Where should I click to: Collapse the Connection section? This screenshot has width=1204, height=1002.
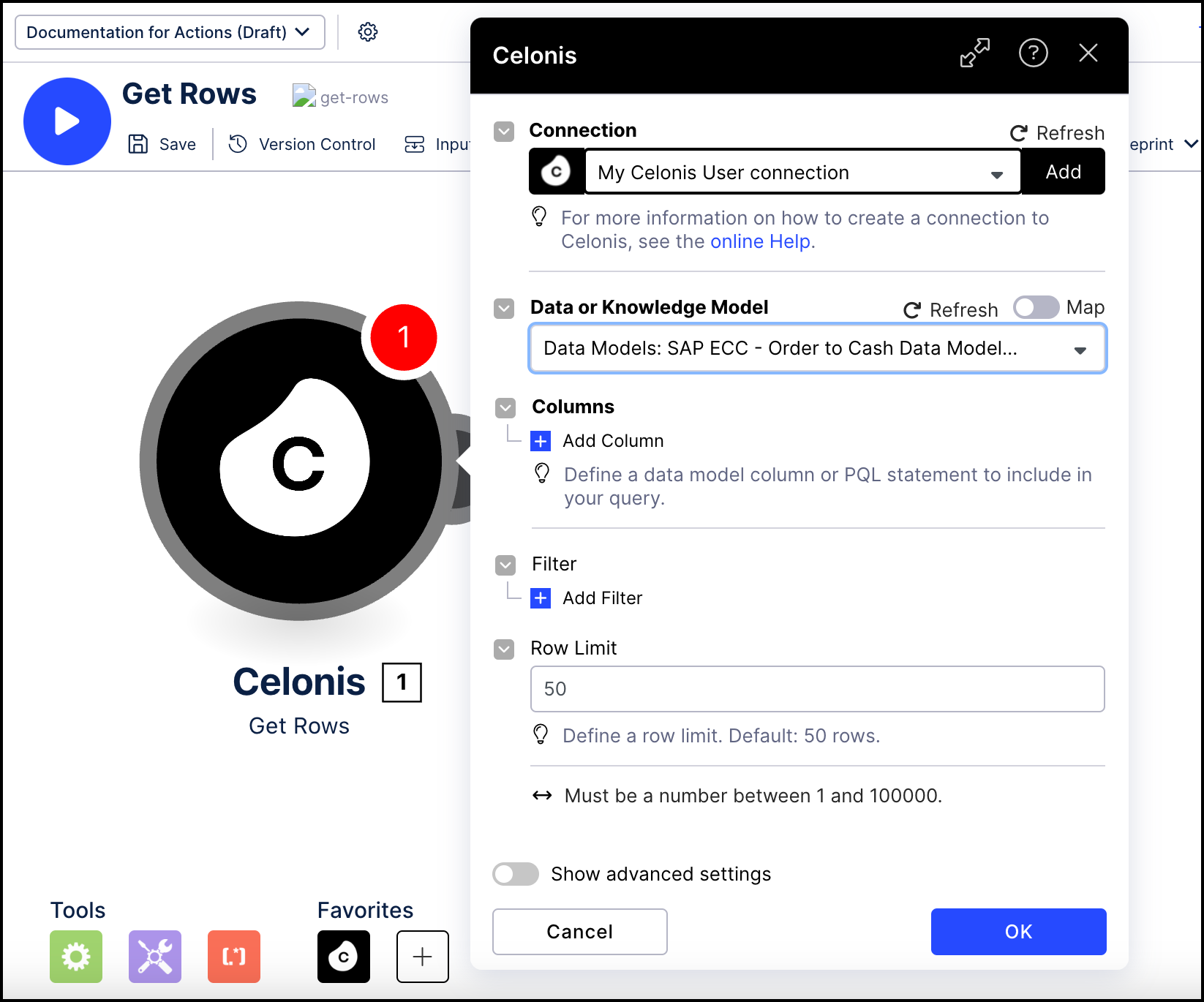[504, 132]
